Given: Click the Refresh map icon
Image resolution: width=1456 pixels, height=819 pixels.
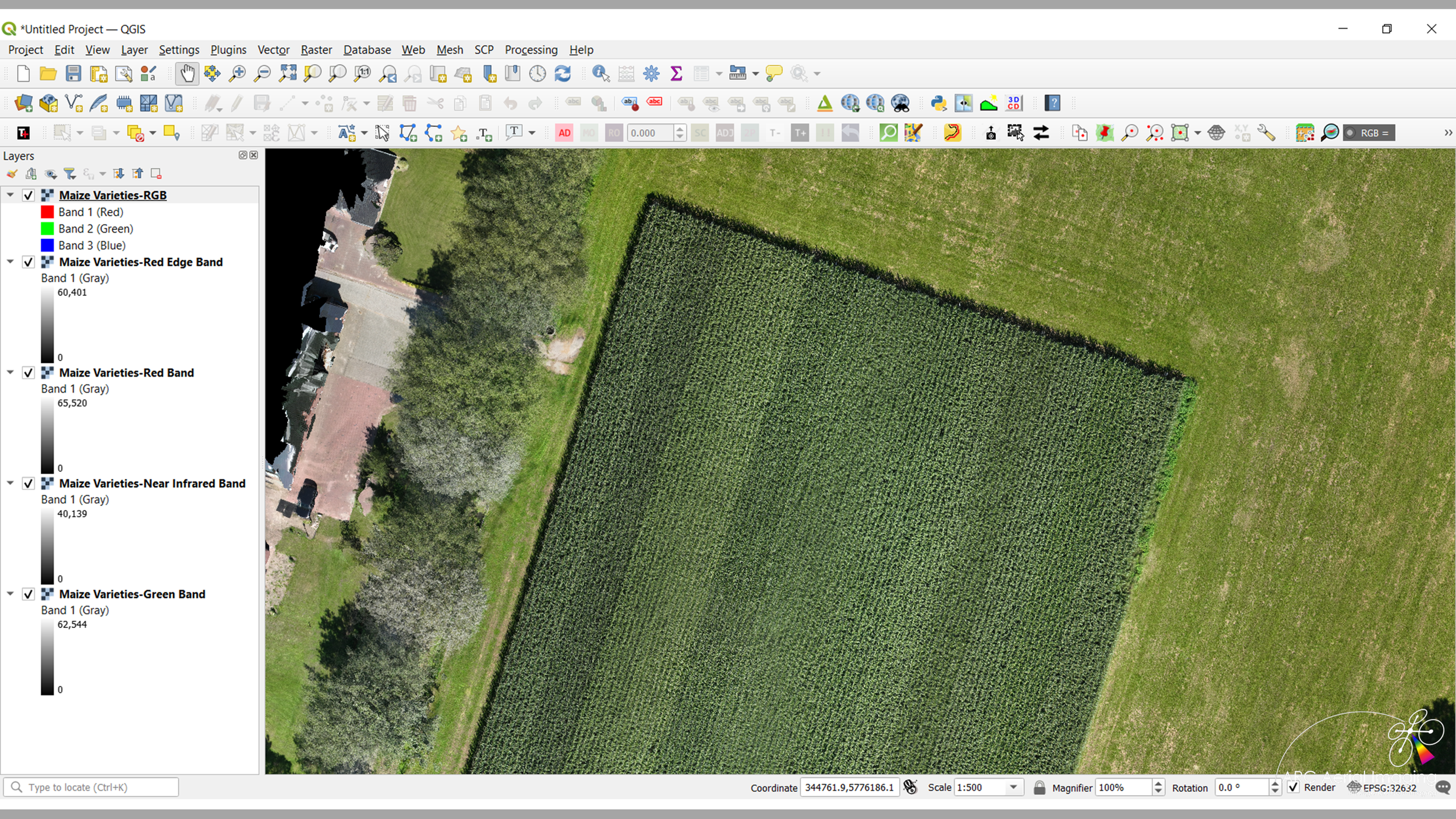Looking at the screenshot, I should [563, 73].
